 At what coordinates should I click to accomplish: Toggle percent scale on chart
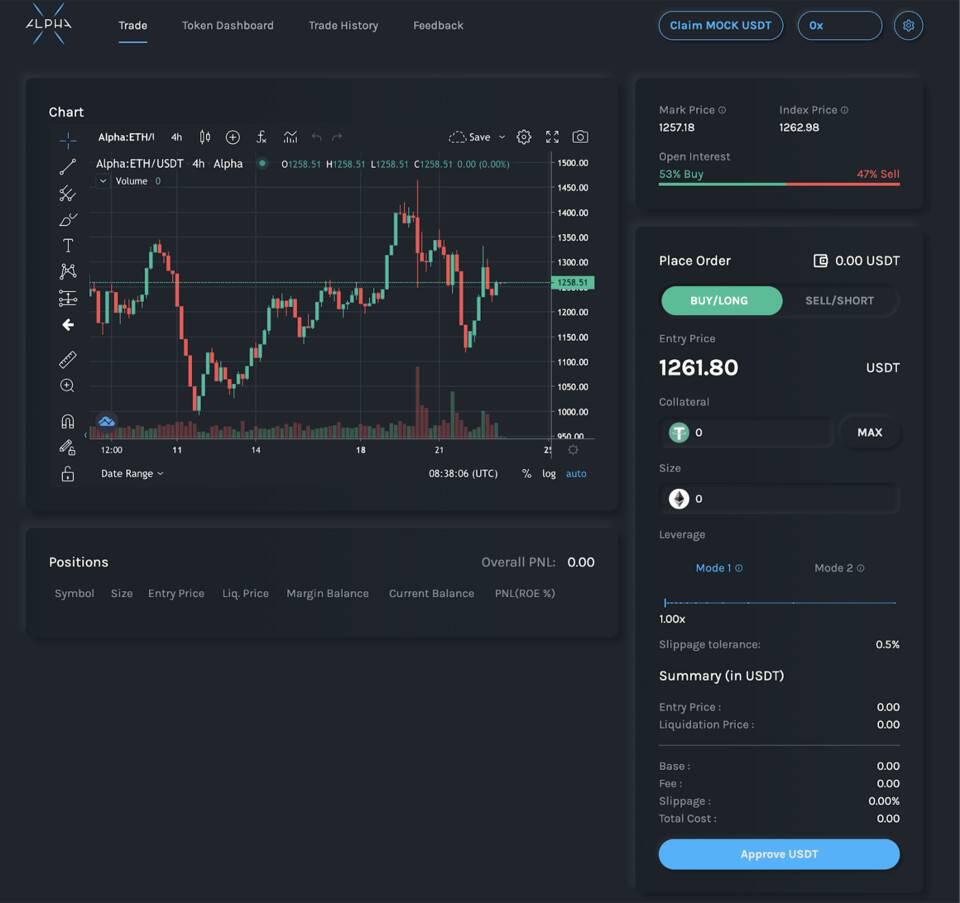click(x=526, y=474)
